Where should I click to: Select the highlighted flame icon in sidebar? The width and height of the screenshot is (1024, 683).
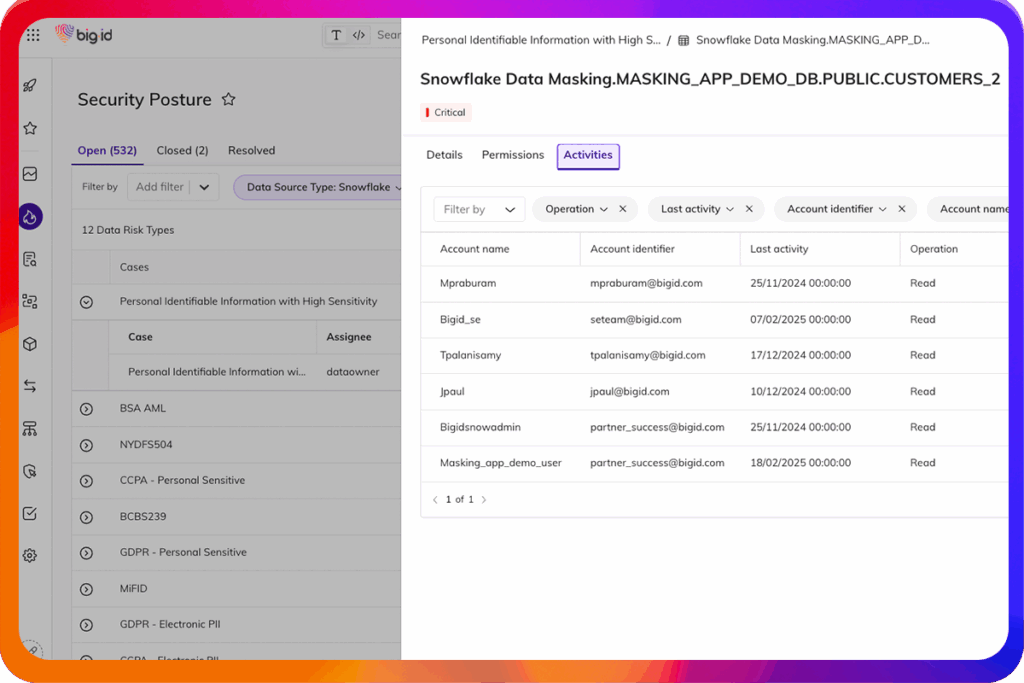[30, 216]
